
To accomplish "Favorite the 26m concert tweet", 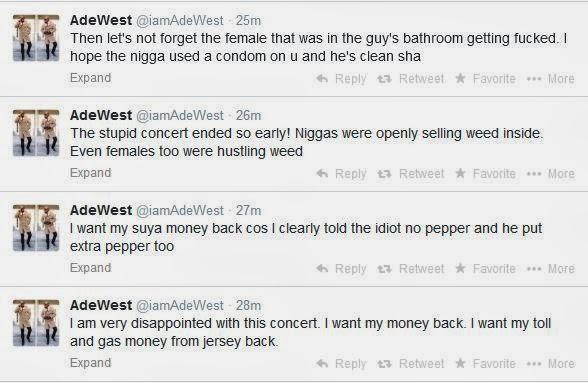I will [x=485, y=174].
